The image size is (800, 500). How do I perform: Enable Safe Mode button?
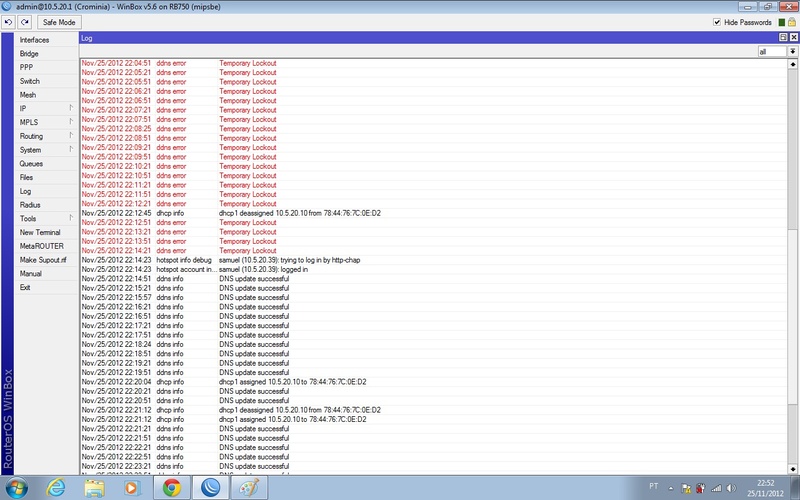pos(59,22)
